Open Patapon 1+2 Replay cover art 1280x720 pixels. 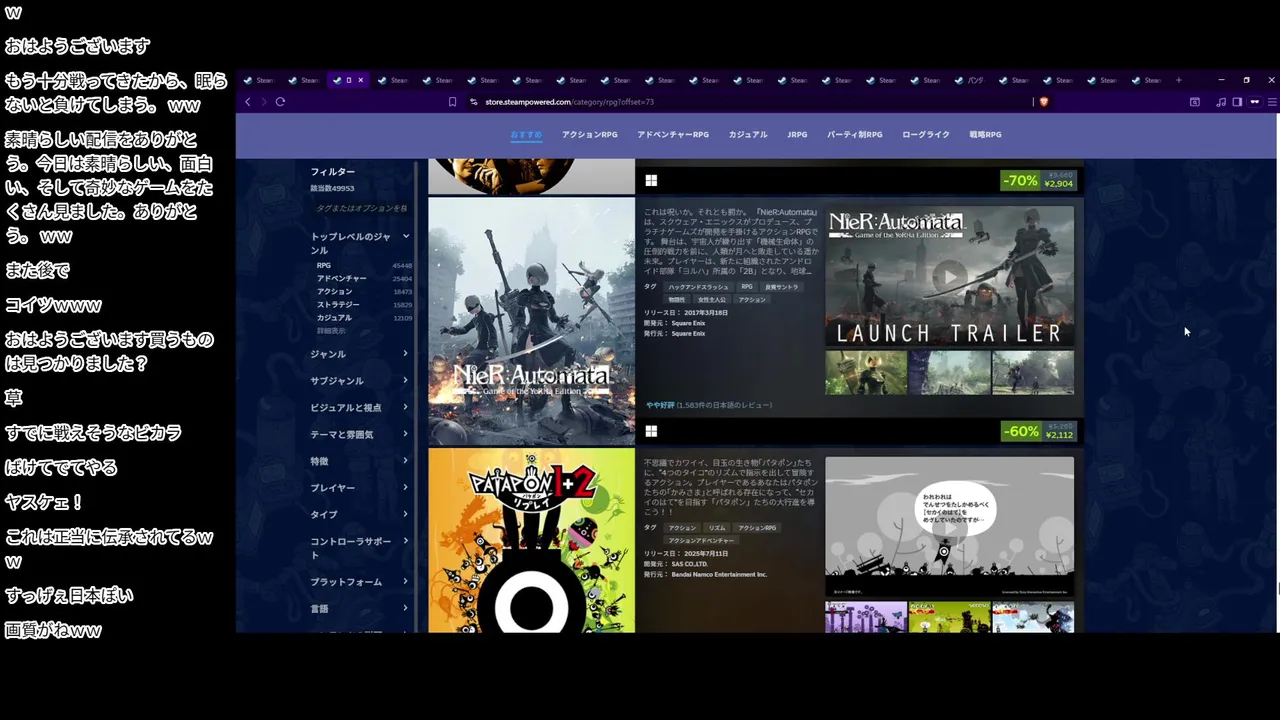(x=531, y=540)
